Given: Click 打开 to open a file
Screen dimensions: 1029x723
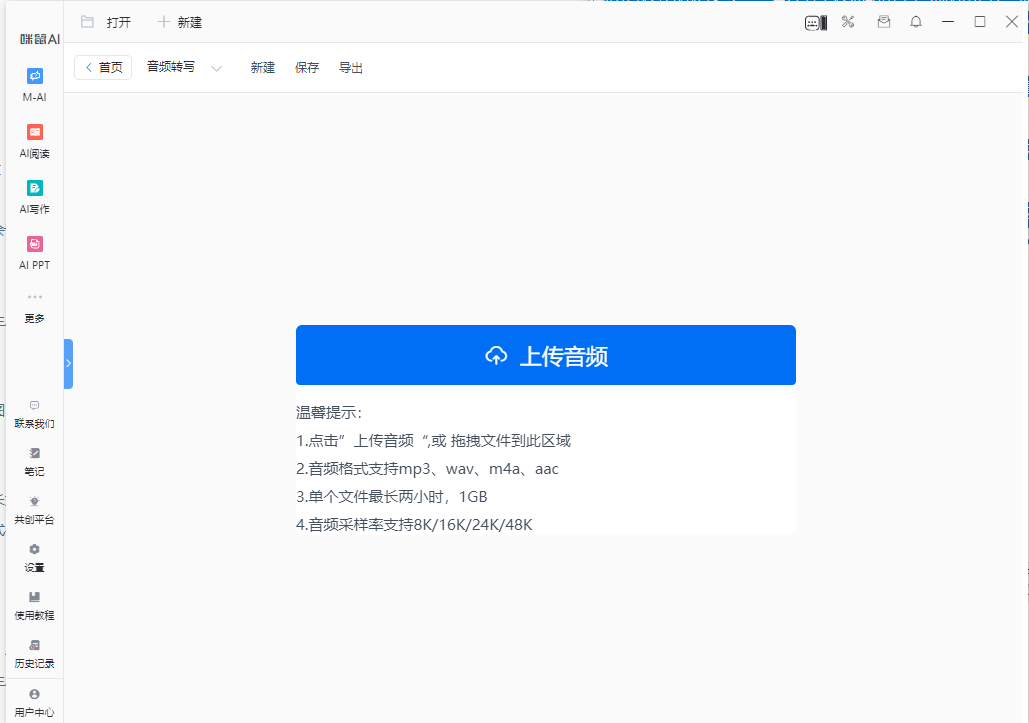Looking at the screenshot, I should 106,22.
